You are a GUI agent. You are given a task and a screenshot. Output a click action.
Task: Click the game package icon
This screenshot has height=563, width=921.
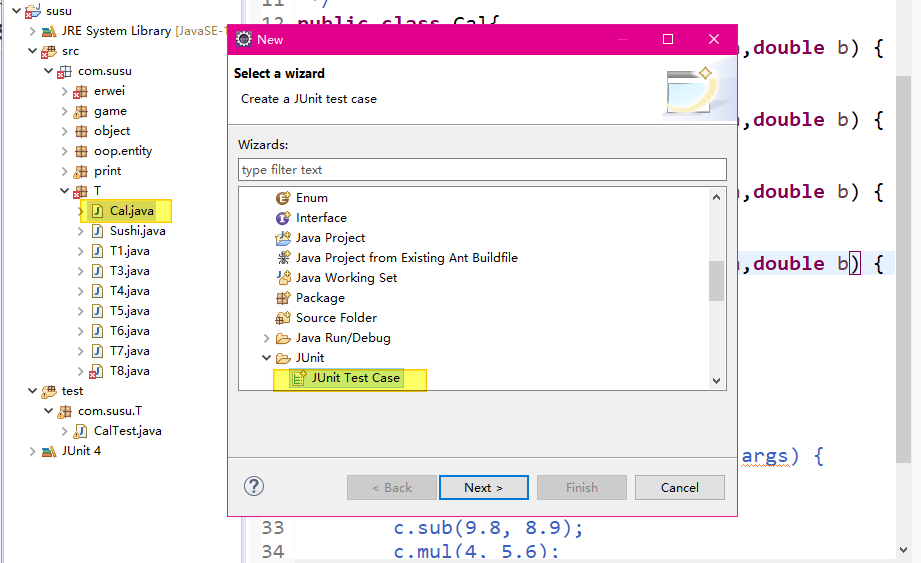tap(80, 112)
